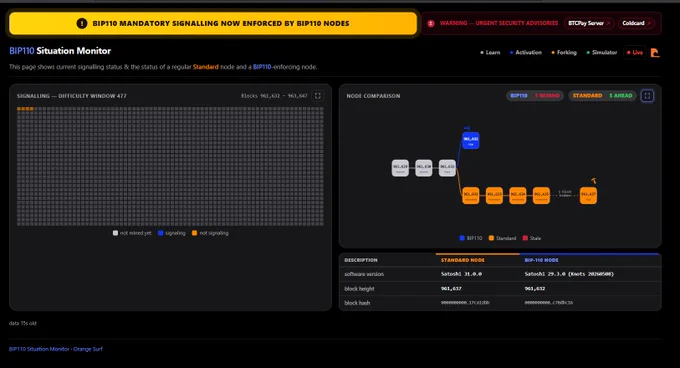
Task: Click the 'Node Comparison' panel title
Action: [x=373, y=96]
